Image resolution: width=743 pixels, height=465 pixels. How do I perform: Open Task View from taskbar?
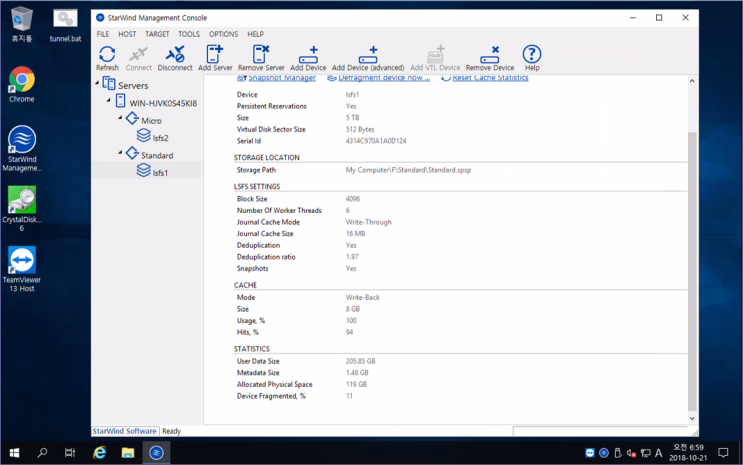coord(70,453)
